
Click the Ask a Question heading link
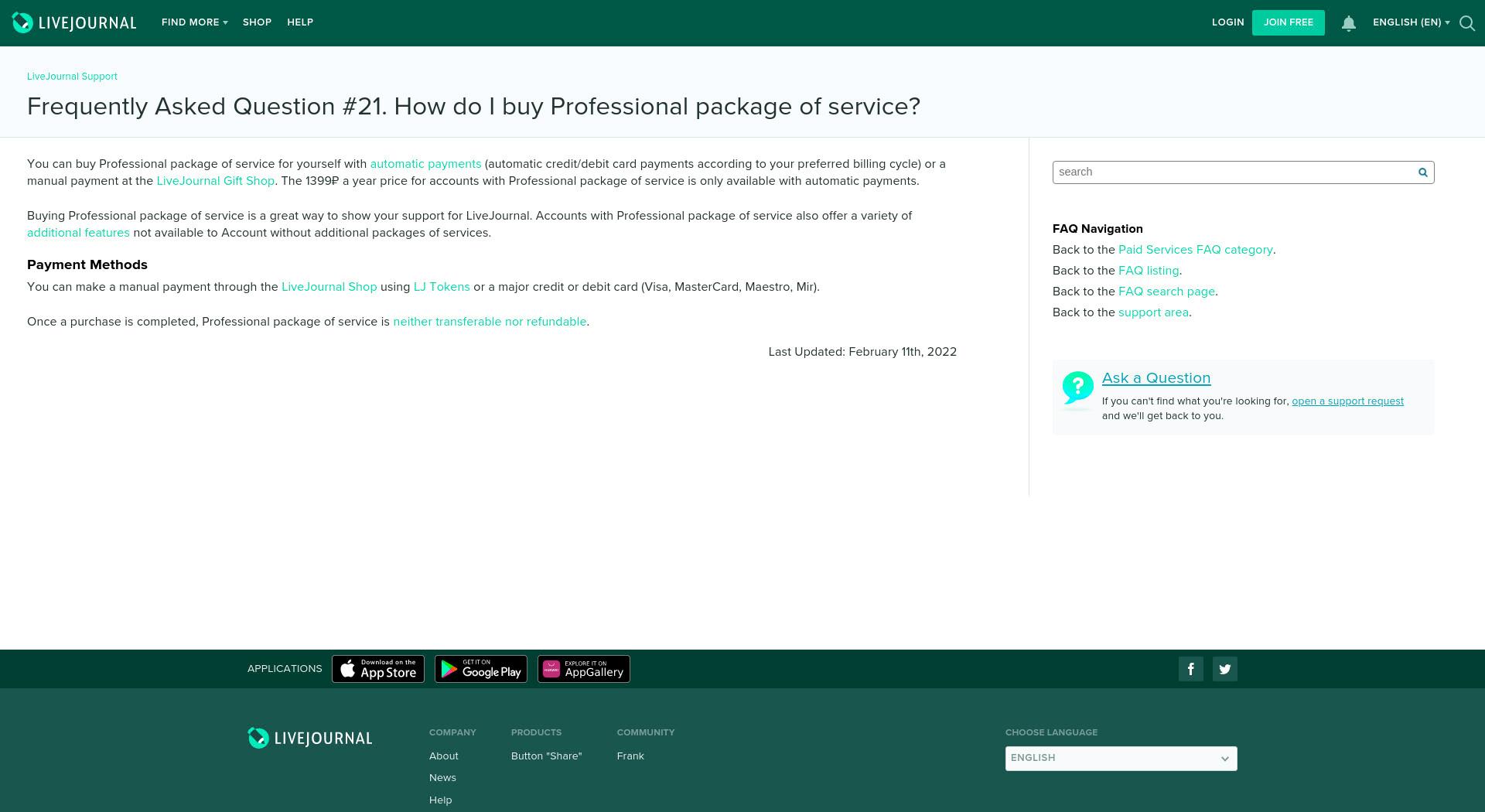pyautogui.click(x=1156, y=378)
